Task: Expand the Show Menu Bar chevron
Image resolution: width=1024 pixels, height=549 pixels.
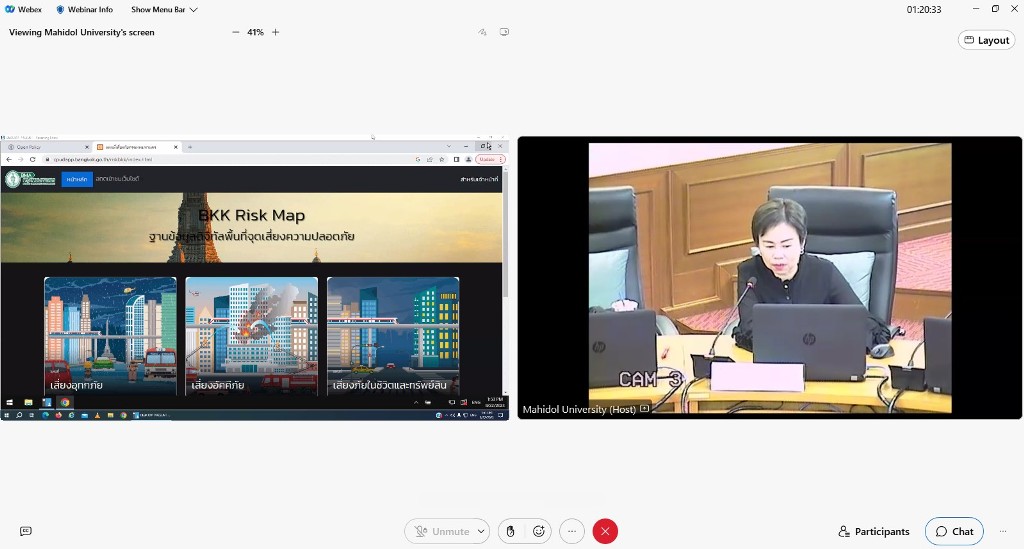Action: (x=194, y=9)
